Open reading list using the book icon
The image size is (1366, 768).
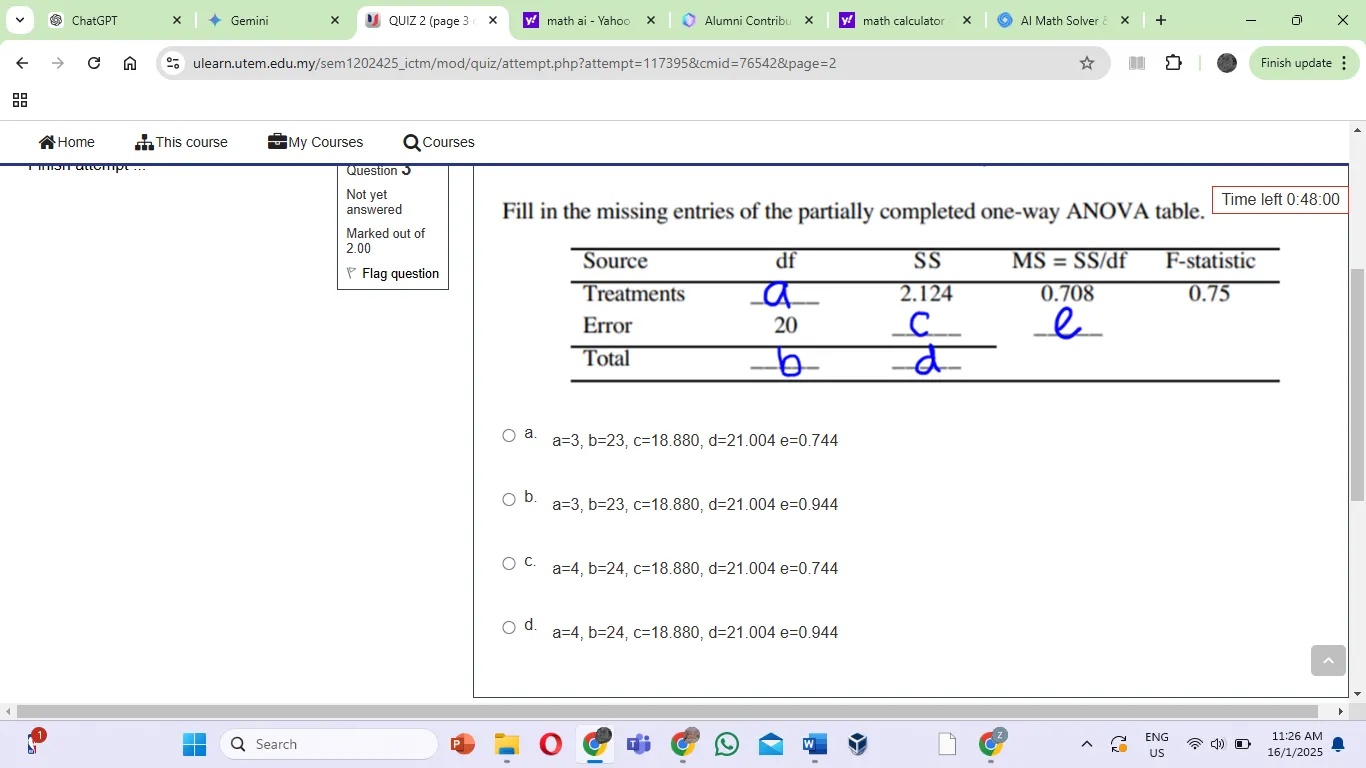pos(1136,62)
